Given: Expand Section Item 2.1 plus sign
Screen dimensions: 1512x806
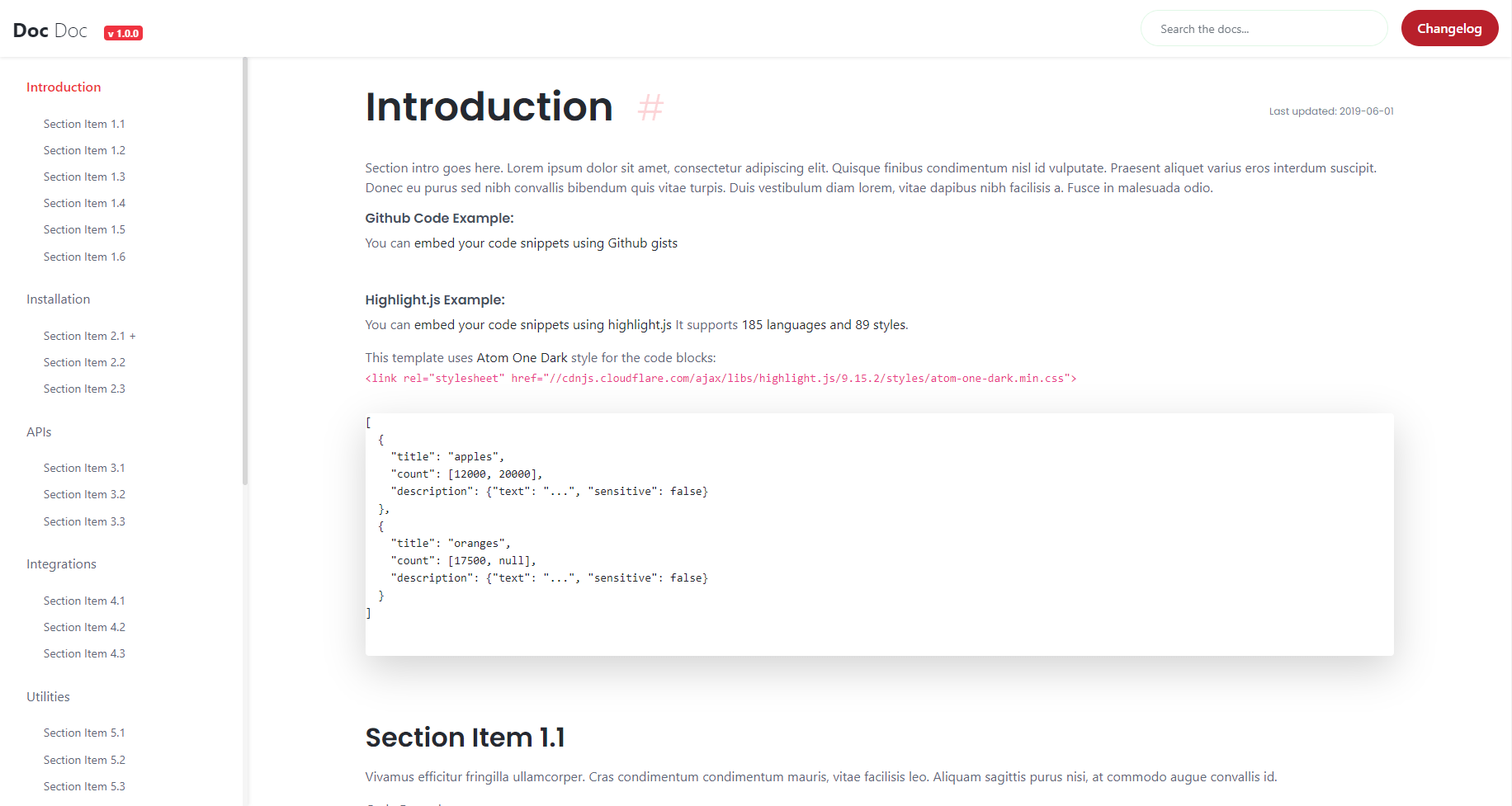Looking at the screenshot, I should tap(133, 336).
